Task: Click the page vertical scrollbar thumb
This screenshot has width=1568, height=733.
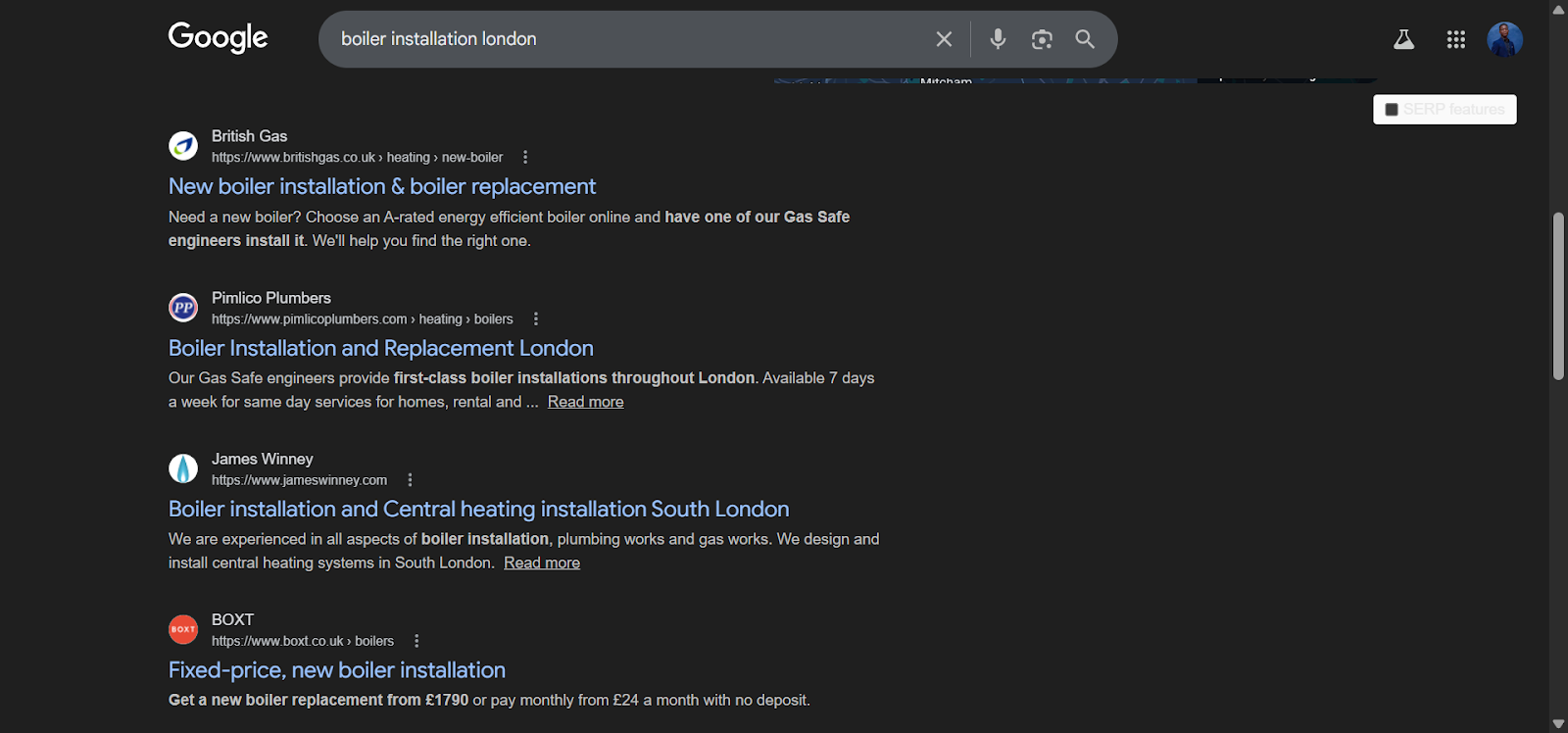Action: tap(1558, 296)
